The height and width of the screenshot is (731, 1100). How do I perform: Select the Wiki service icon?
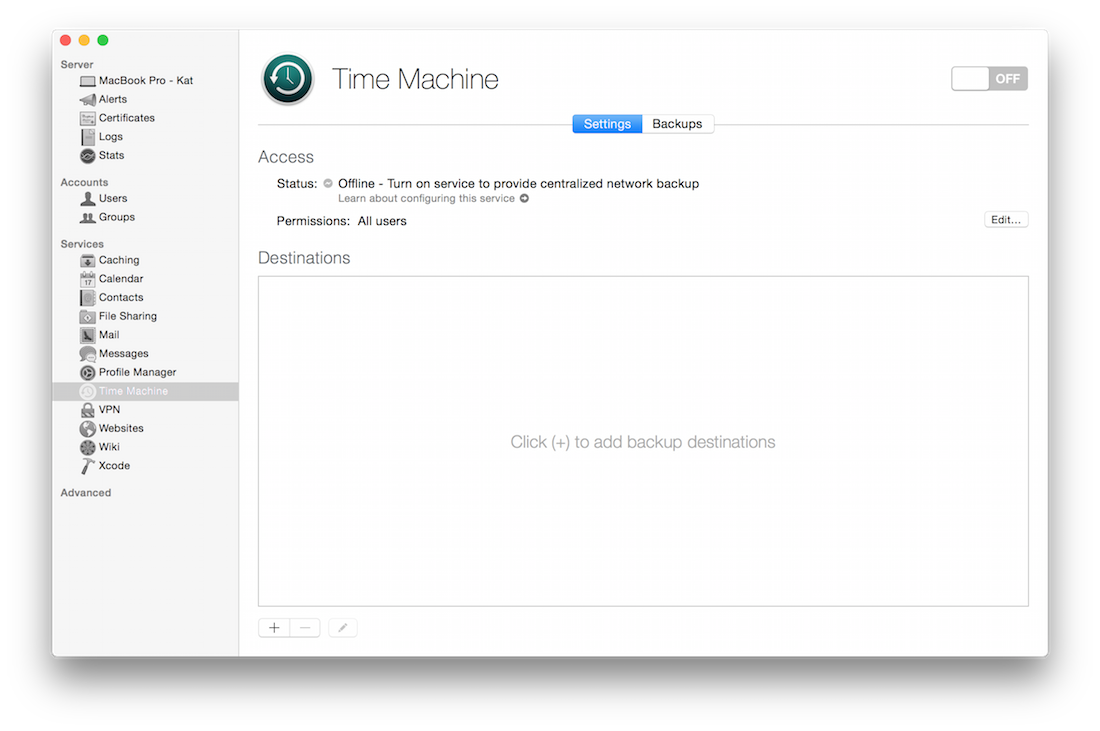(x=88, y=448)
